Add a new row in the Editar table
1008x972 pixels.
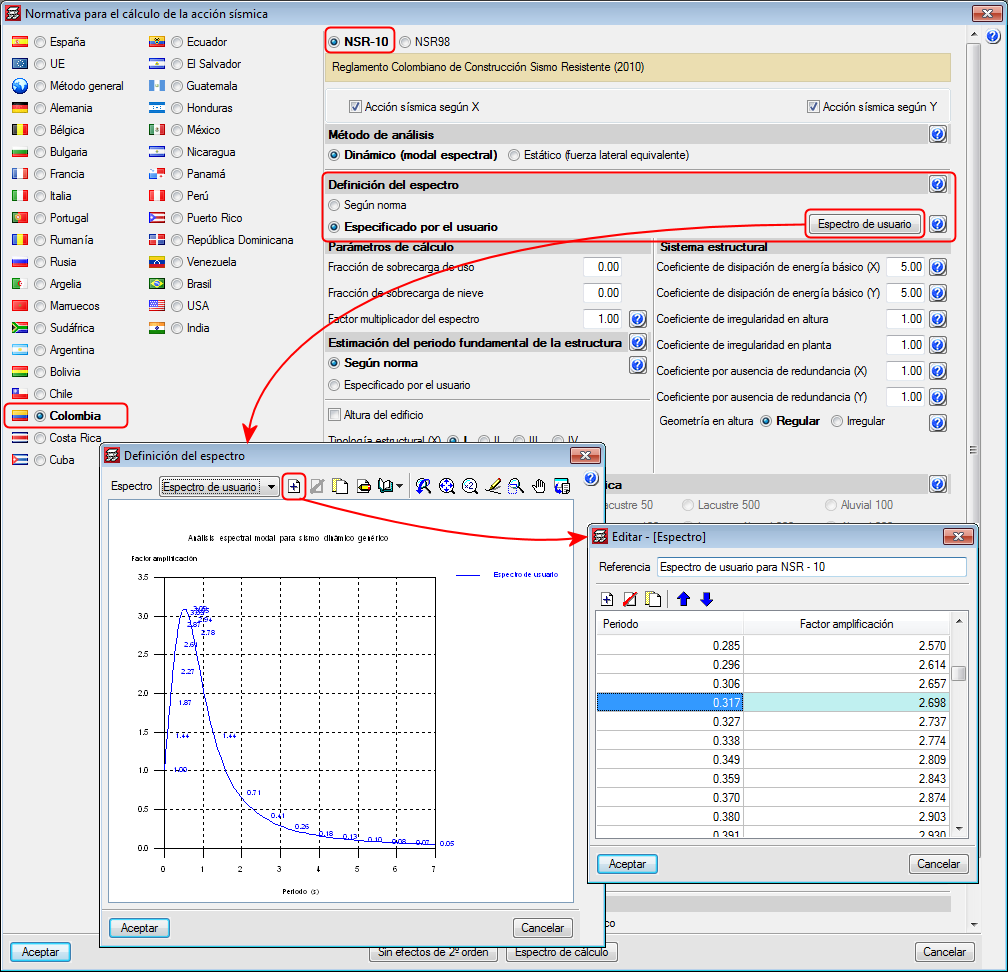[607, 599]
